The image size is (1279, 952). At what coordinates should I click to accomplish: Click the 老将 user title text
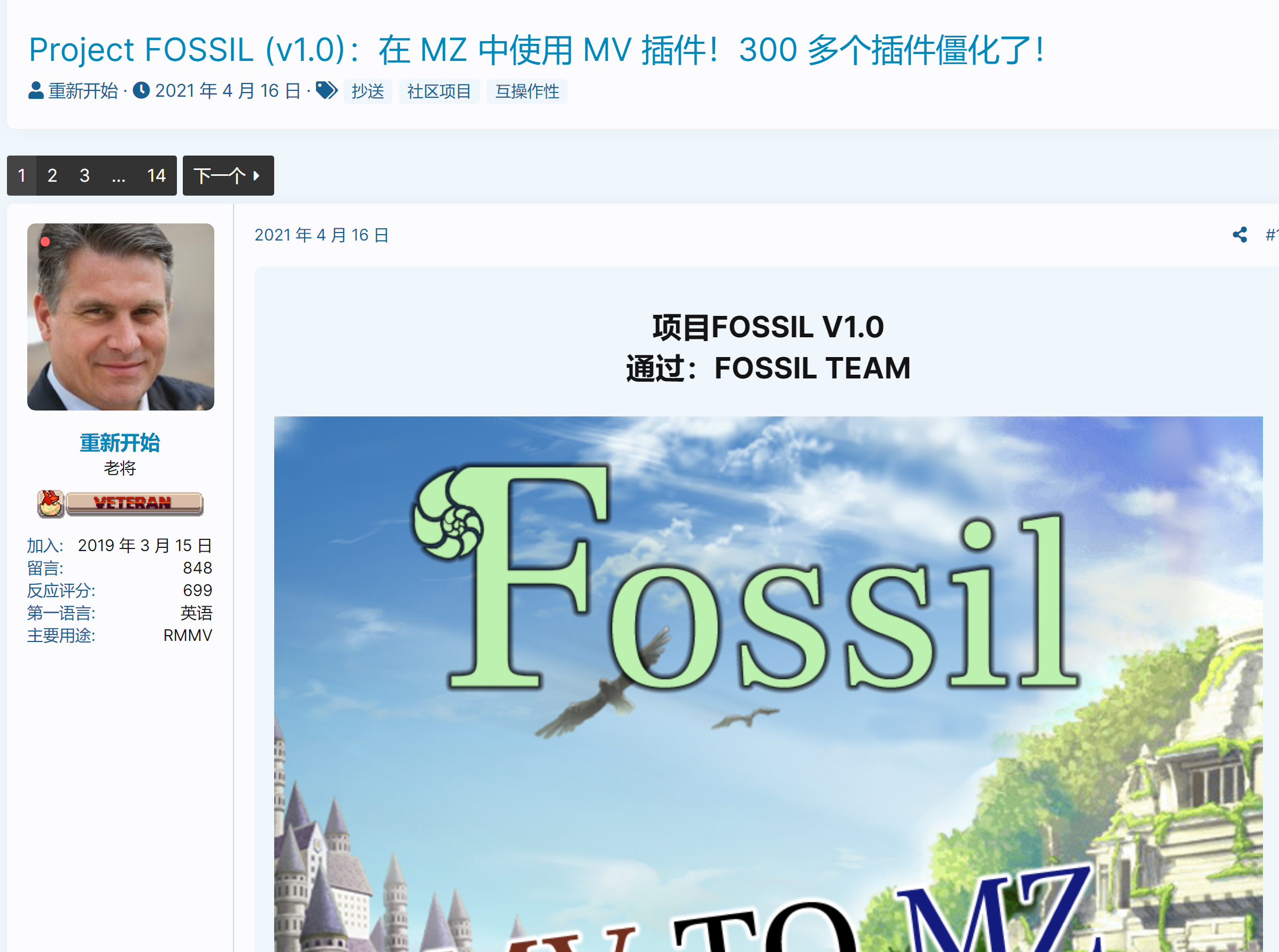pyautogui.click(x=120, y=468)
